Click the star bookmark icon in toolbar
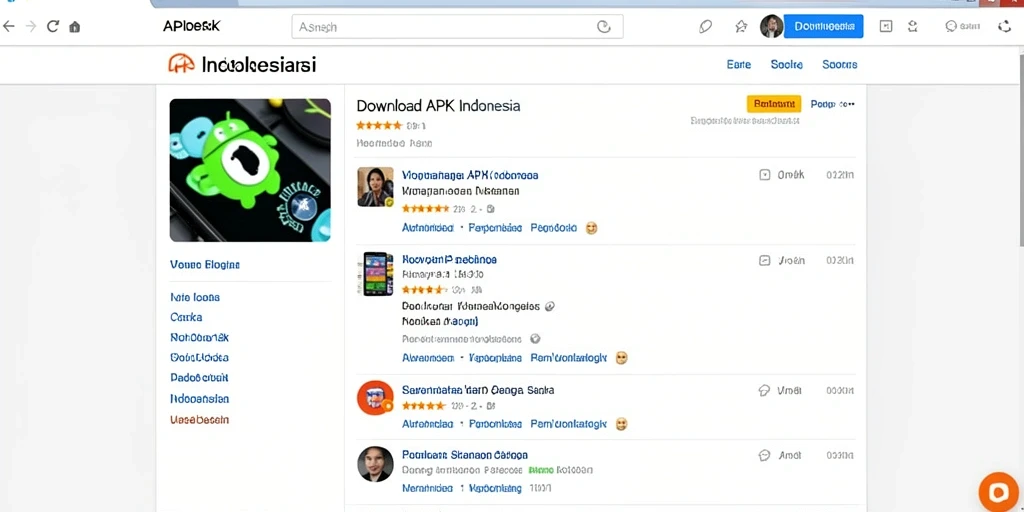This screenshot has height=512, width=1024. (741, 27)
